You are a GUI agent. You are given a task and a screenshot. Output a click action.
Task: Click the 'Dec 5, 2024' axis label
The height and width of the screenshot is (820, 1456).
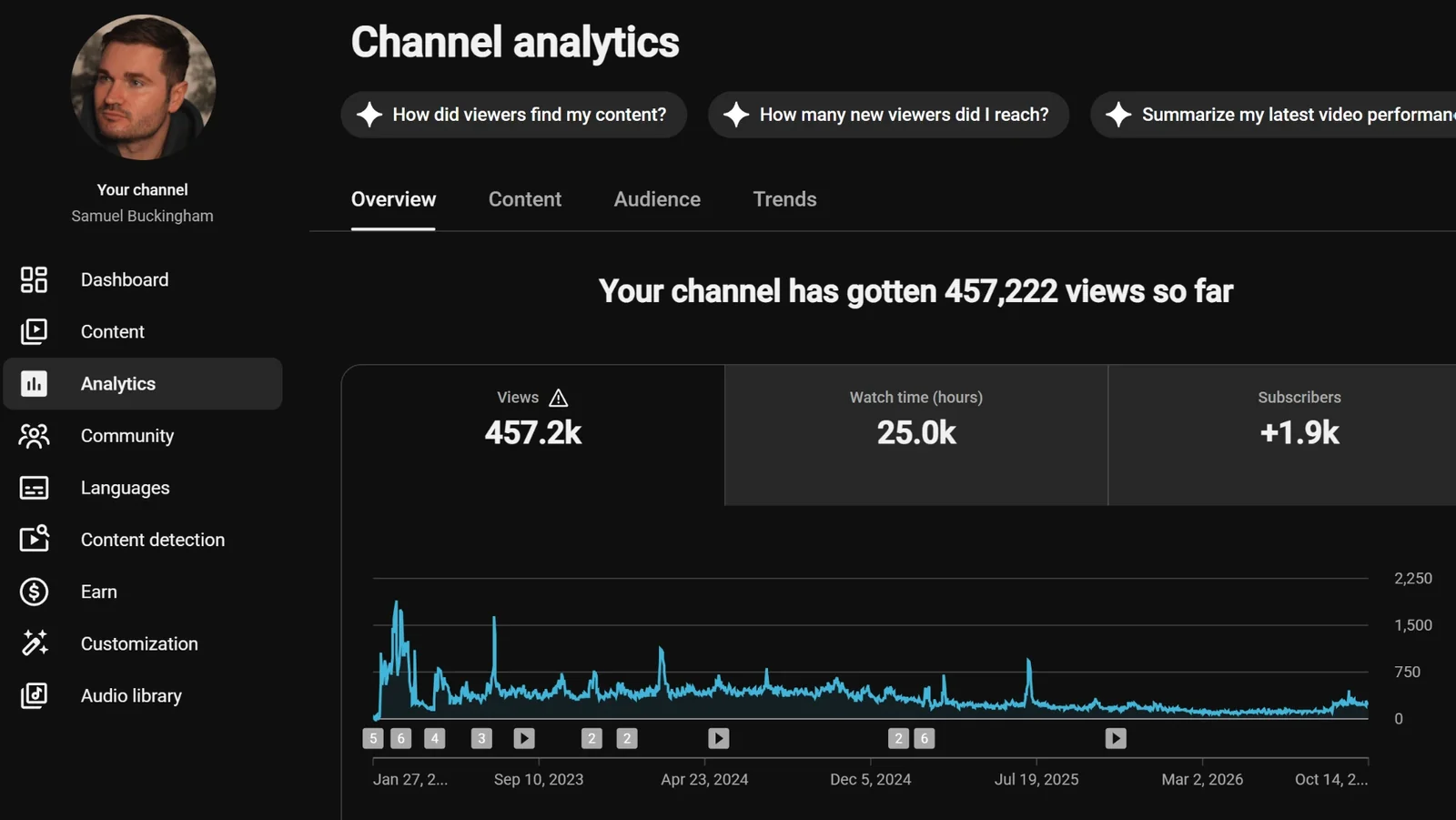pos(870,779)
